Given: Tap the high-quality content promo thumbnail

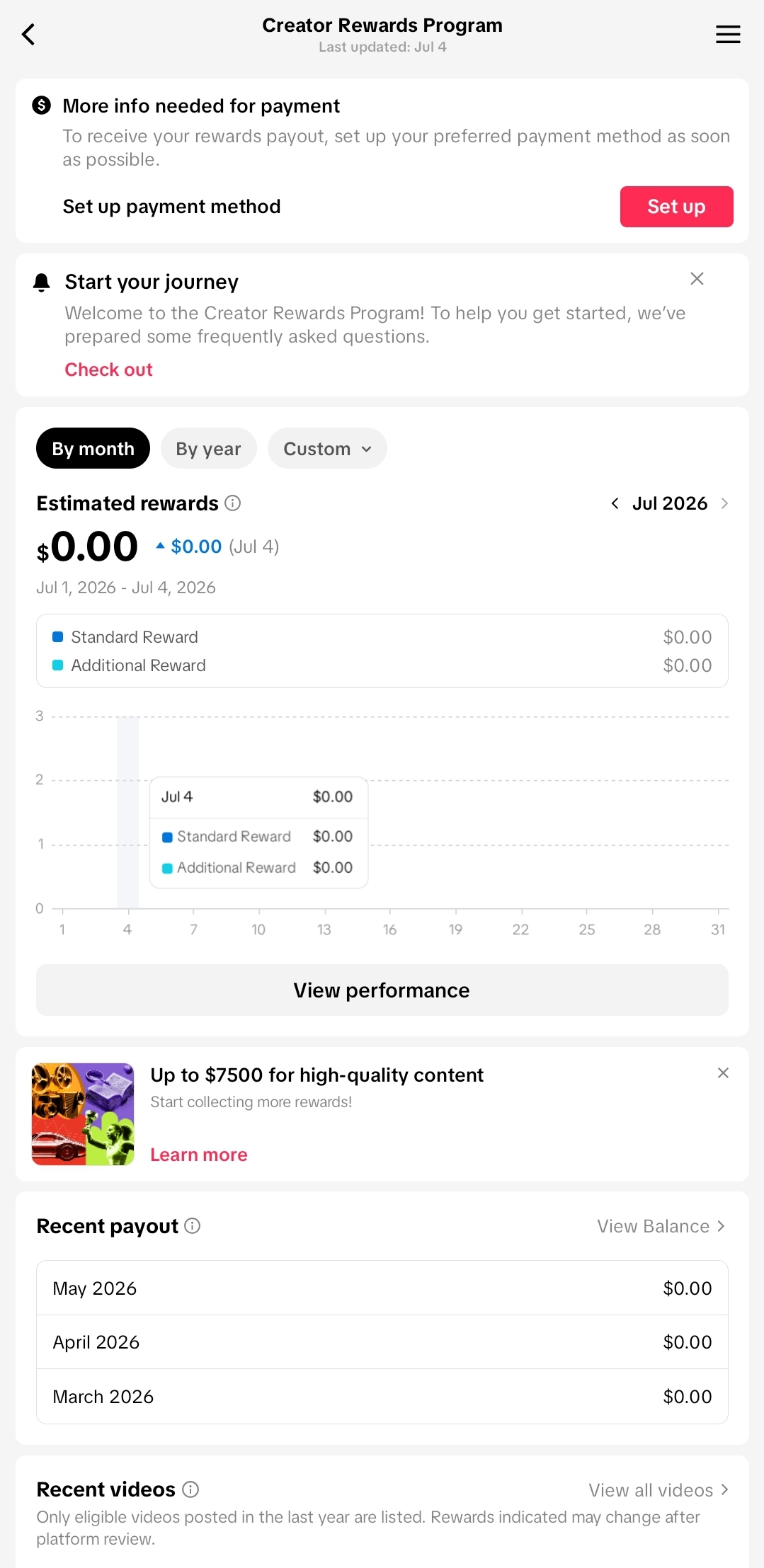Looking at the screenshot, I should (83, 1114).
